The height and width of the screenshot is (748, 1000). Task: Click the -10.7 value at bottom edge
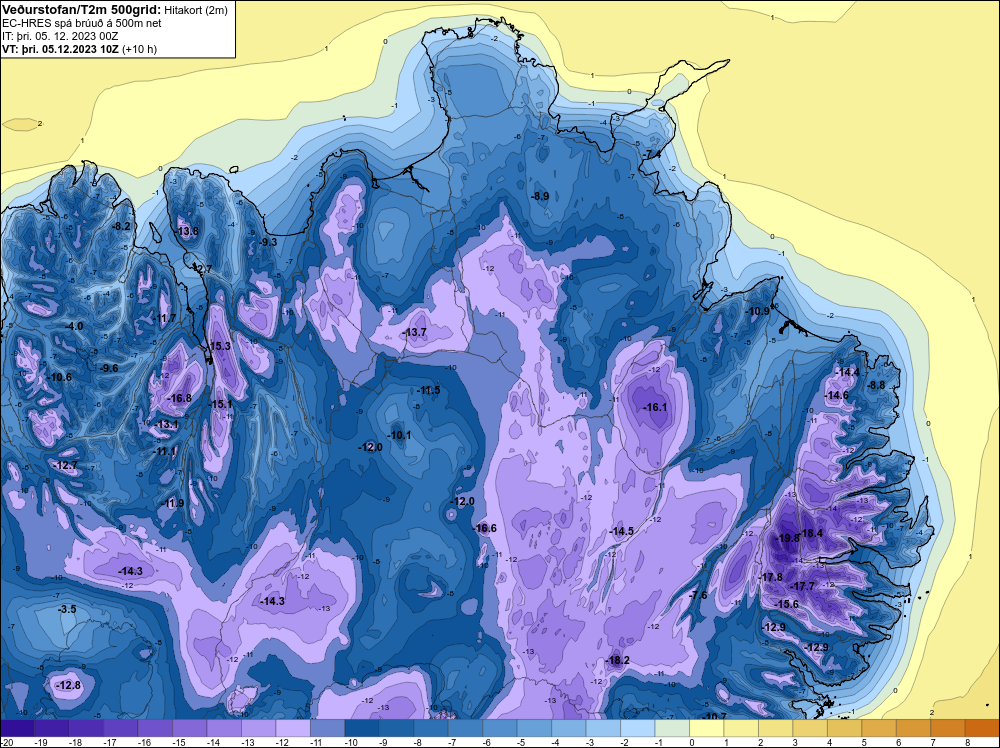point(714,716)
